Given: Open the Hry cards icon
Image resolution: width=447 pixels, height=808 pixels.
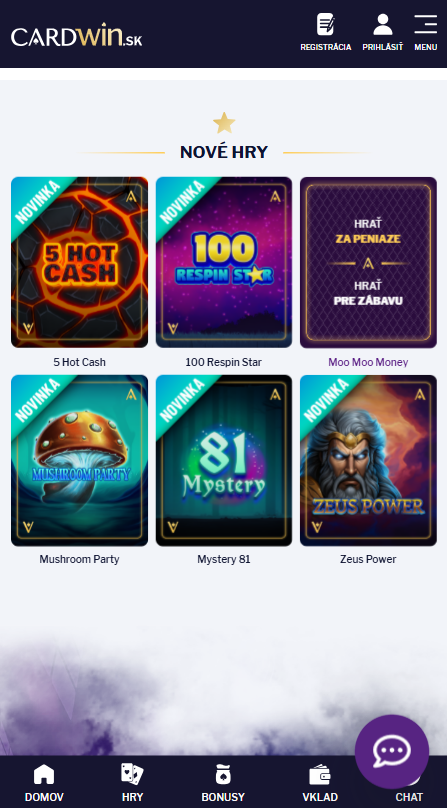Looking at the screenshot, I should click(x=132, y=774).
